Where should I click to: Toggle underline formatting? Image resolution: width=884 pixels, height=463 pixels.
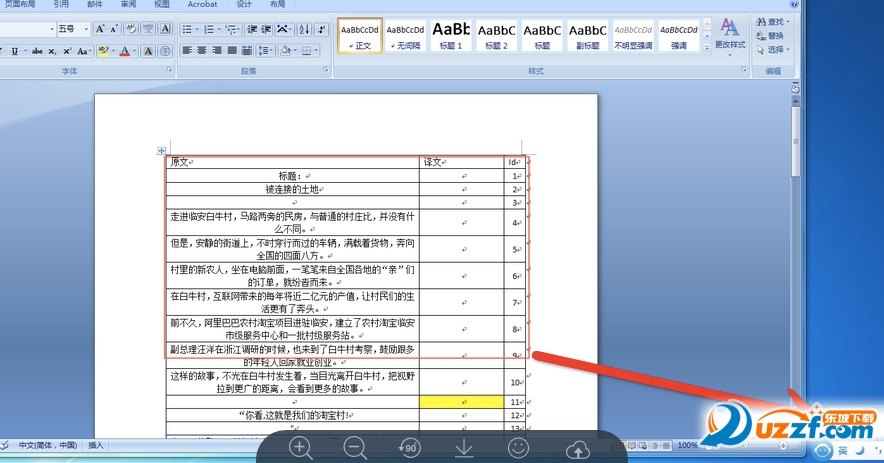pyautogui.click(x=15, y=51)
